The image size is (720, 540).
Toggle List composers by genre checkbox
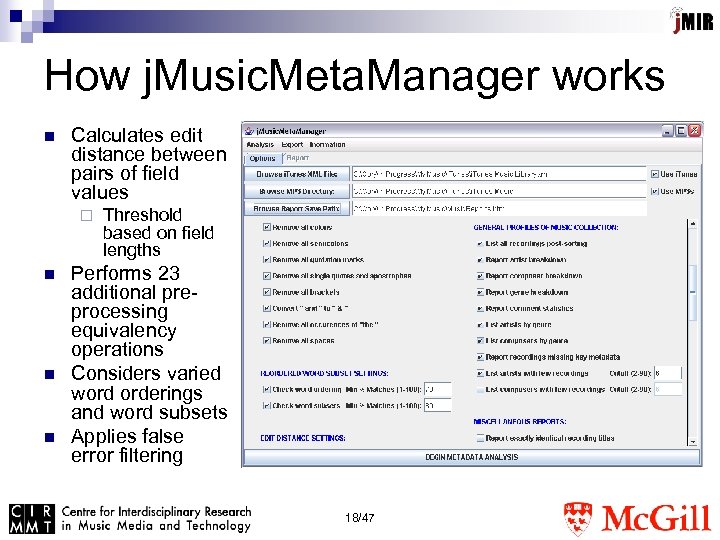tap(480, 341)
